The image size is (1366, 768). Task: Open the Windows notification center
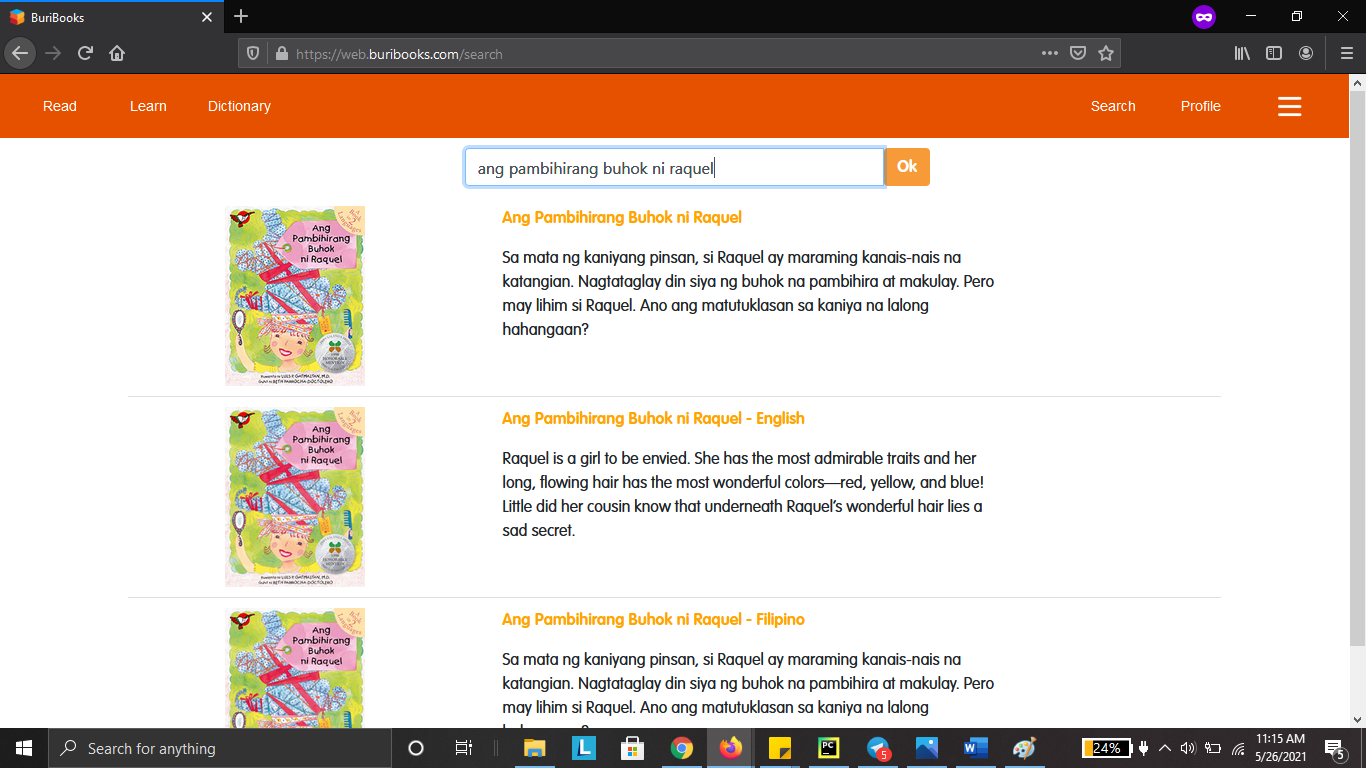1334,748
